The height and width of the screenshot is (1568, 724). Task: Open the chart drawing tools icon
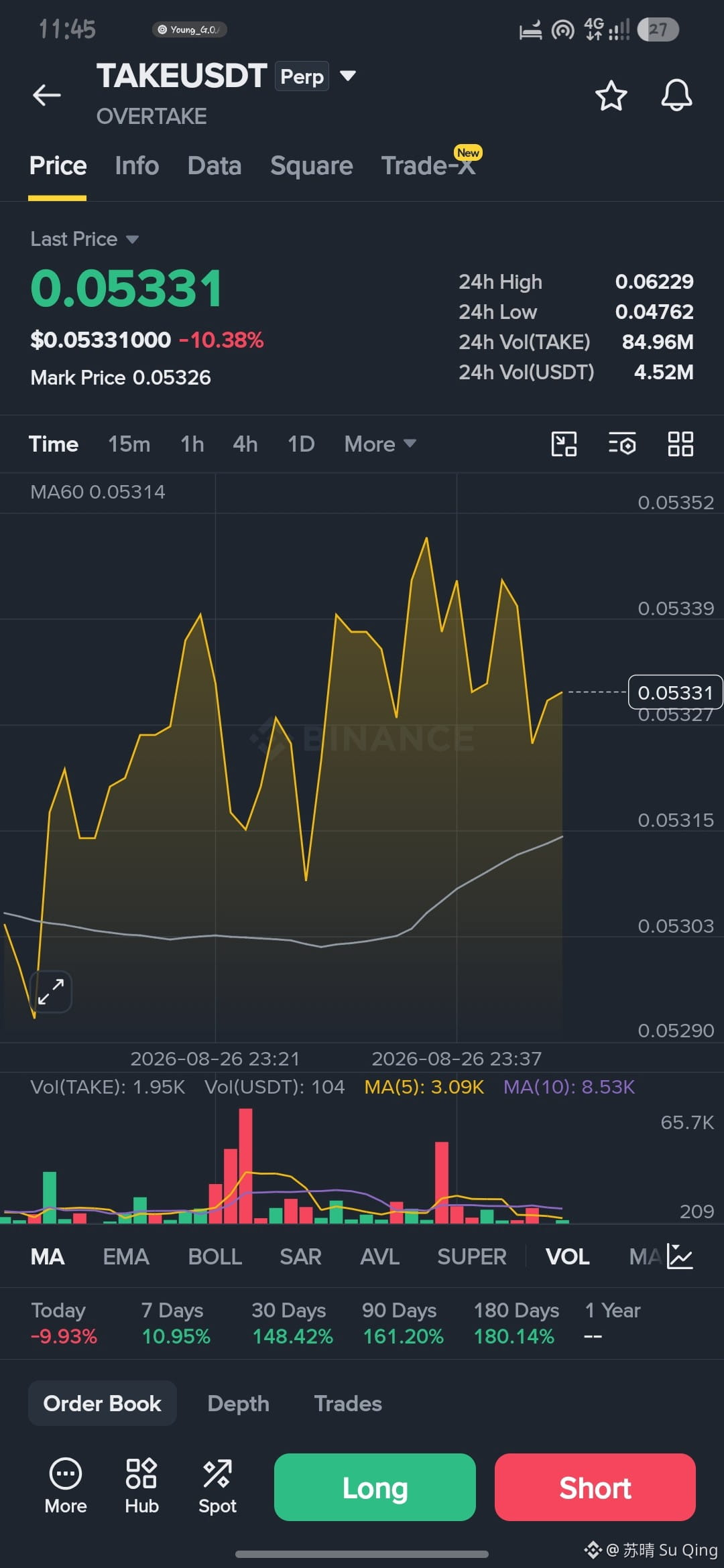tap(564, 444)
